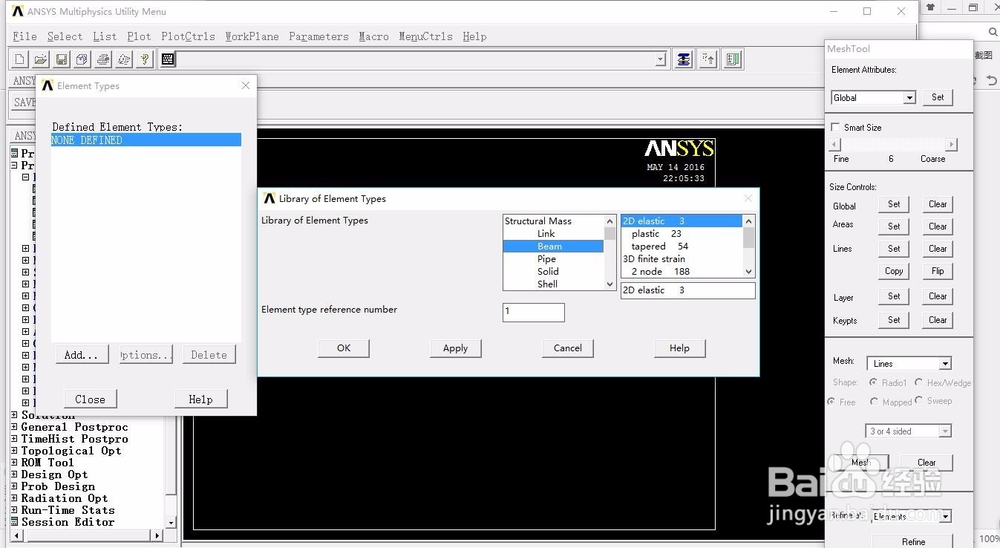Select '2 node 188' beam element entry
This screenshot has height=548, width=1000.
(682, 271)
